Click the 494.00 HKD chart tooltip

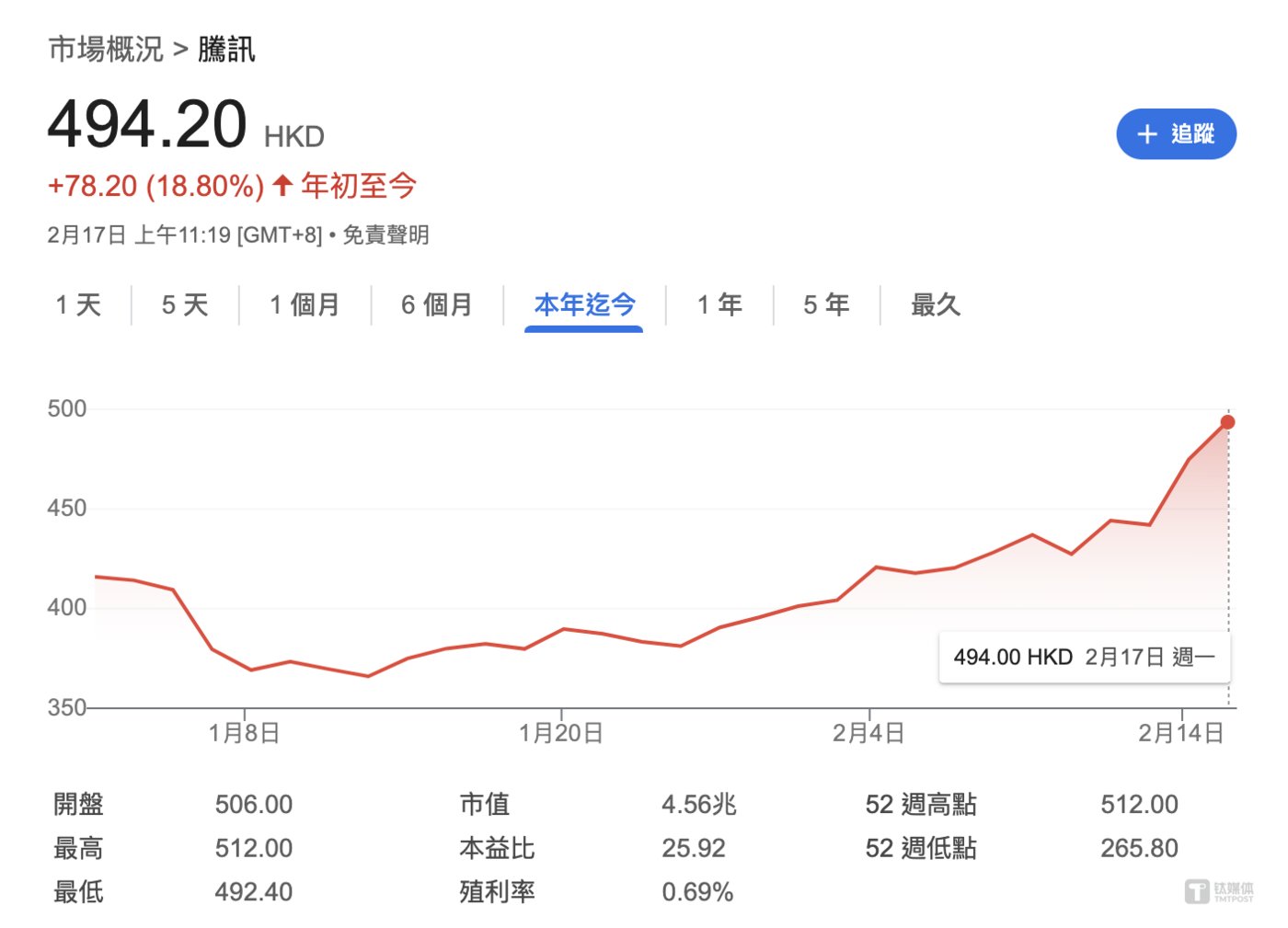coord(1084,657)
